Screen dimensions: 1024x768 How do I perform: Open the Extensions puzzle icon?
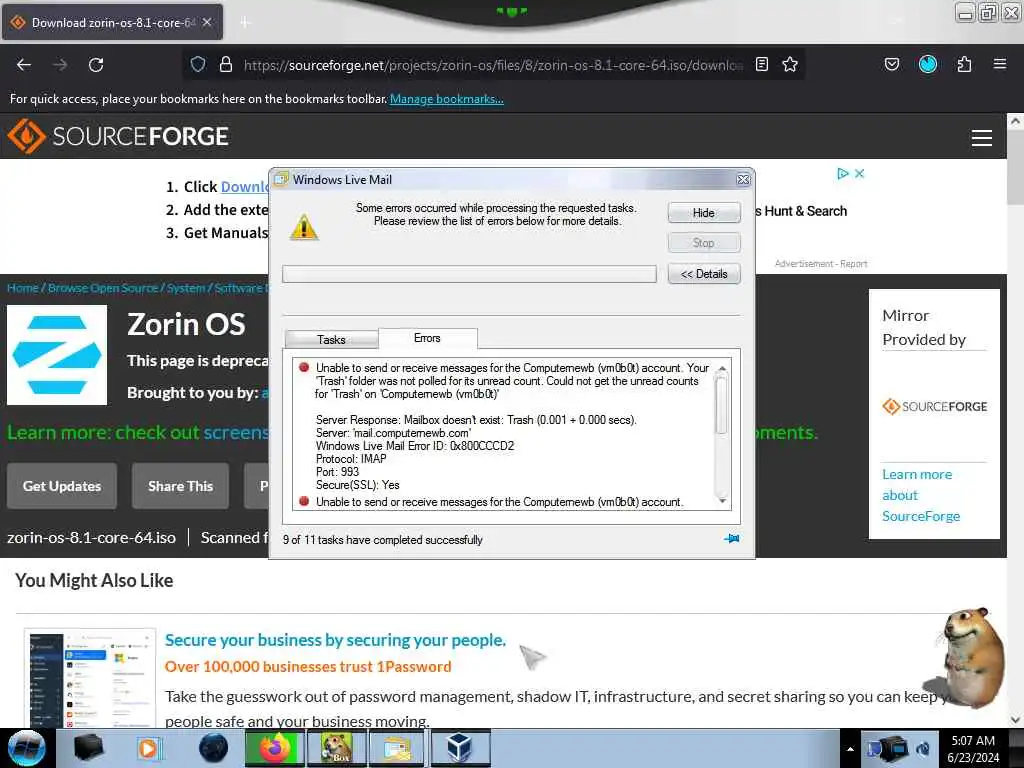(x=964, y=64)
